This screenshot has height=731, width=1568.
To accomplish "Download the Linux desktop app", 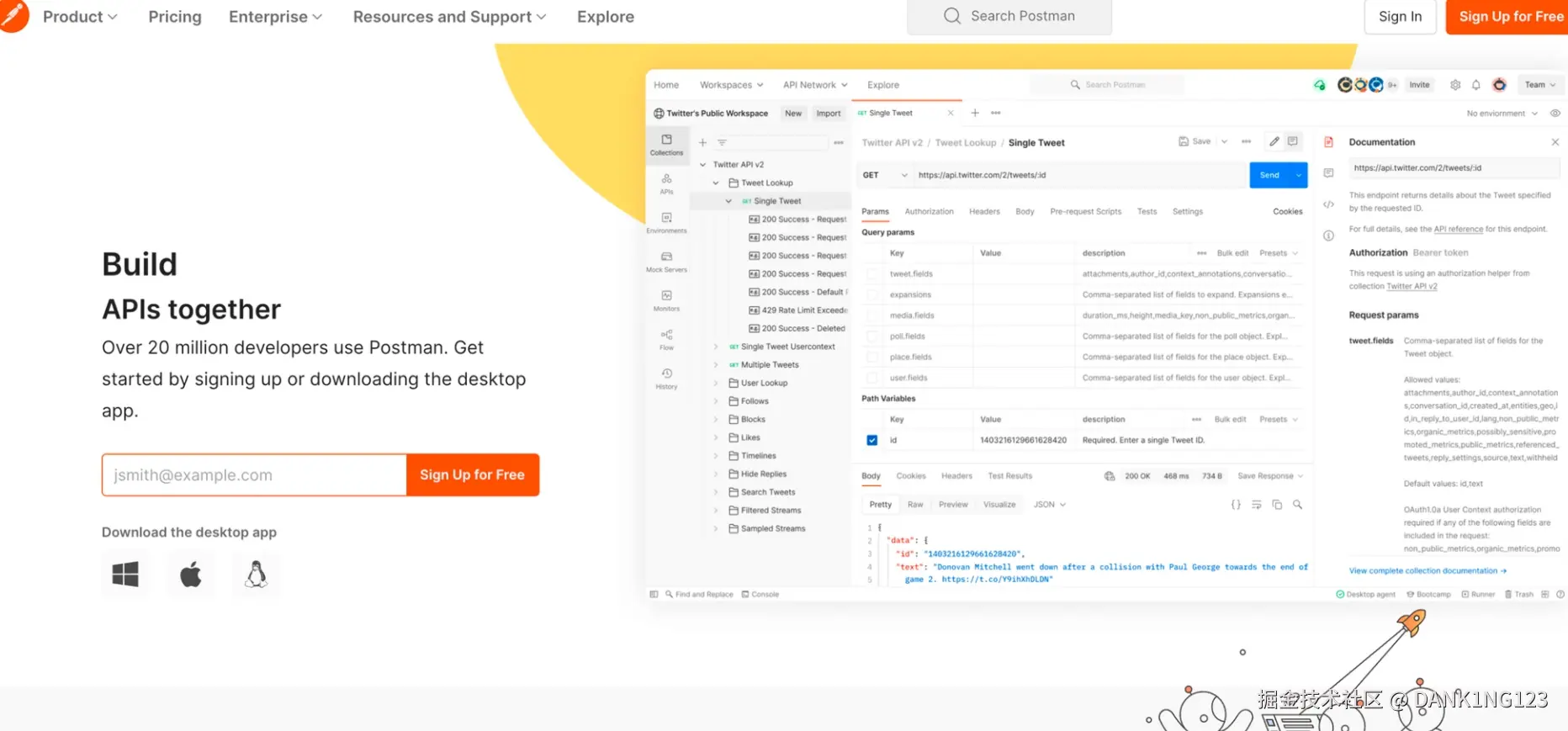I will click(x=256, y=575).
